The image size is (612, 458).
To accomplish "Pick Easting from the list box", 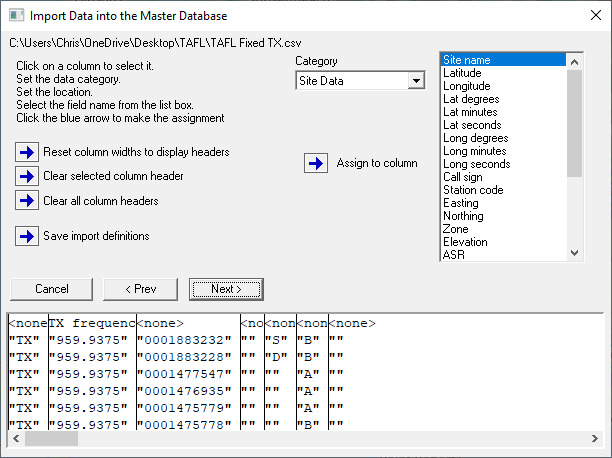I will tap(463, 203).
